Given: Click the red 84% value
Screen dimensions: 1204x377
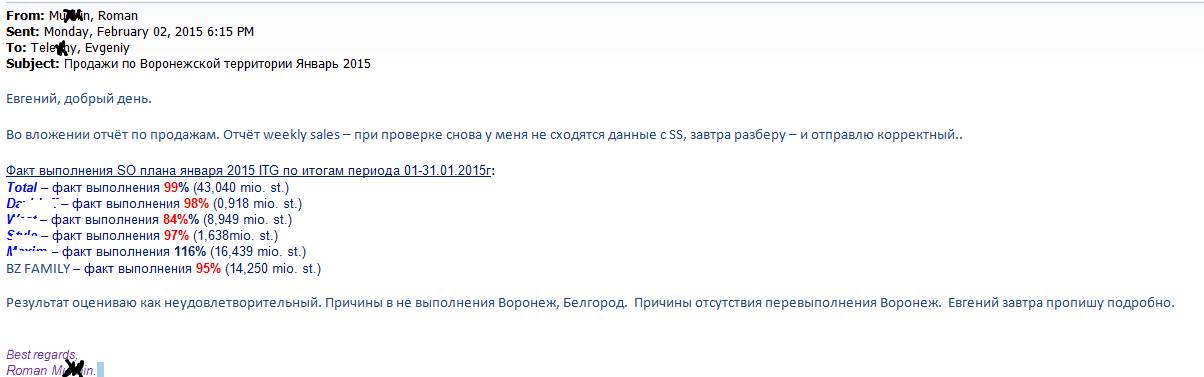Looking at the screenshot, I should click(x=175, y=219).
